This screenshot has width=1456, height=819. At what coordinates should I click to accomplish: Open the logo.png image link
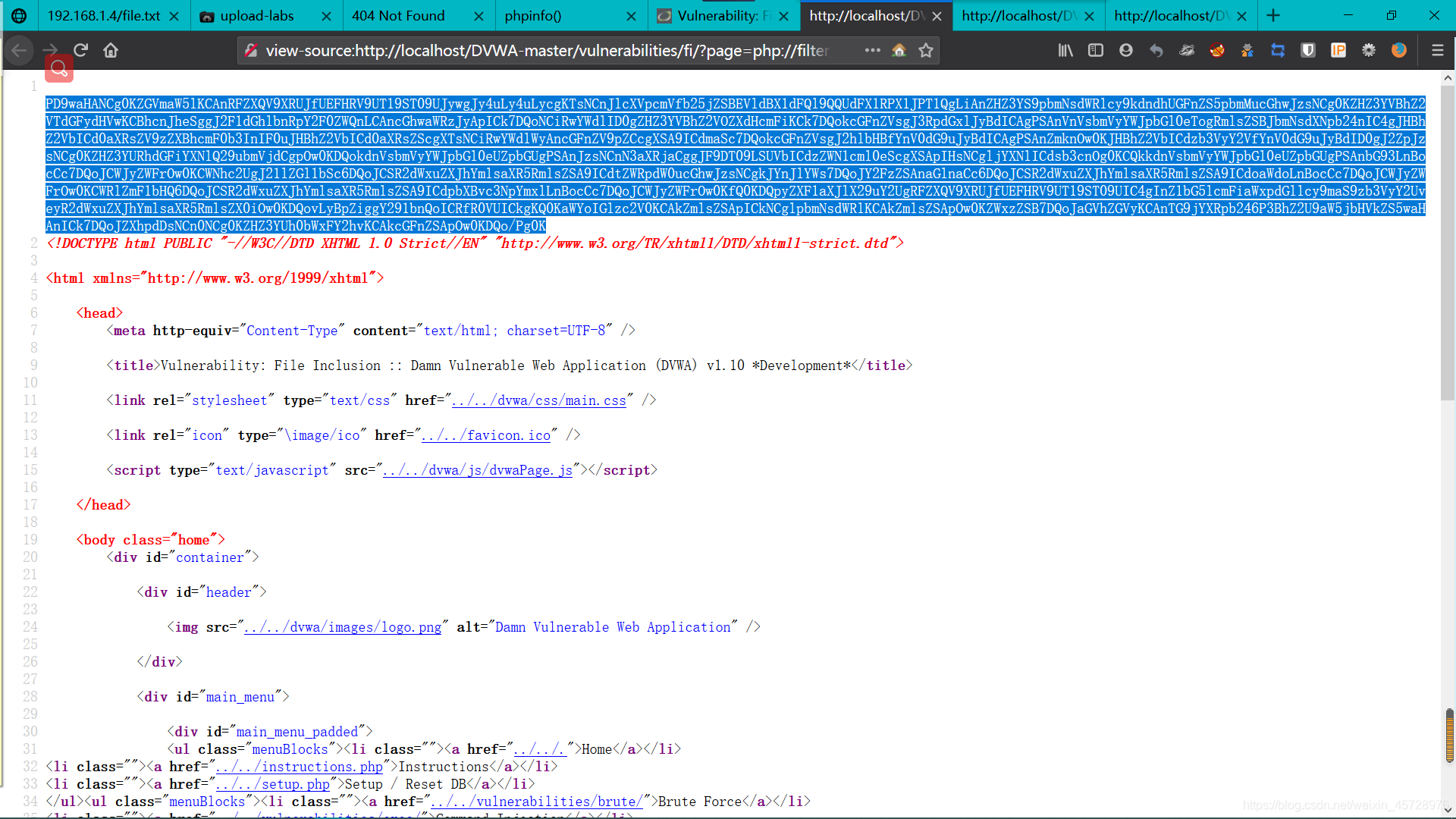coord(343,627)
